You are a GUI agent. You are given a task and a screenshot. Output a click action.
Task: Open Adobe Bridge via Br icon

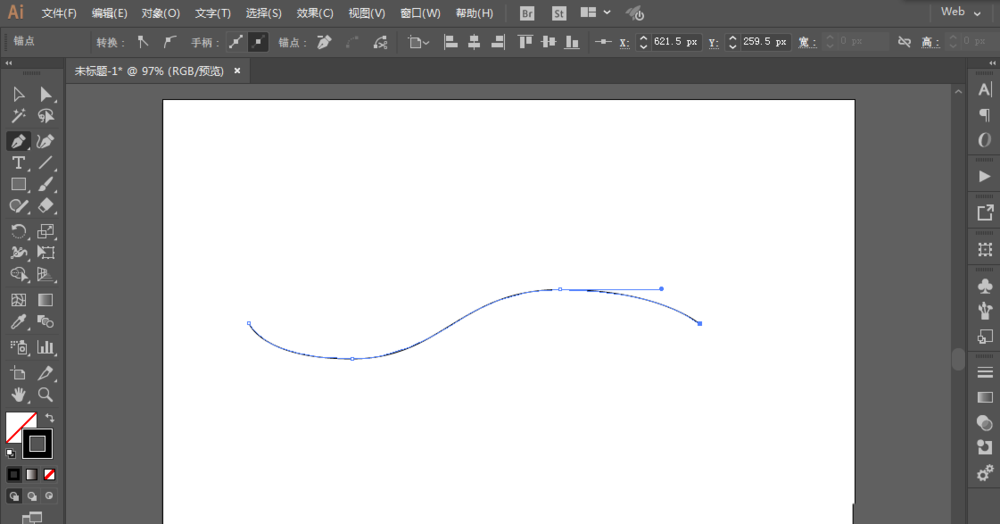tap(528, 13)
